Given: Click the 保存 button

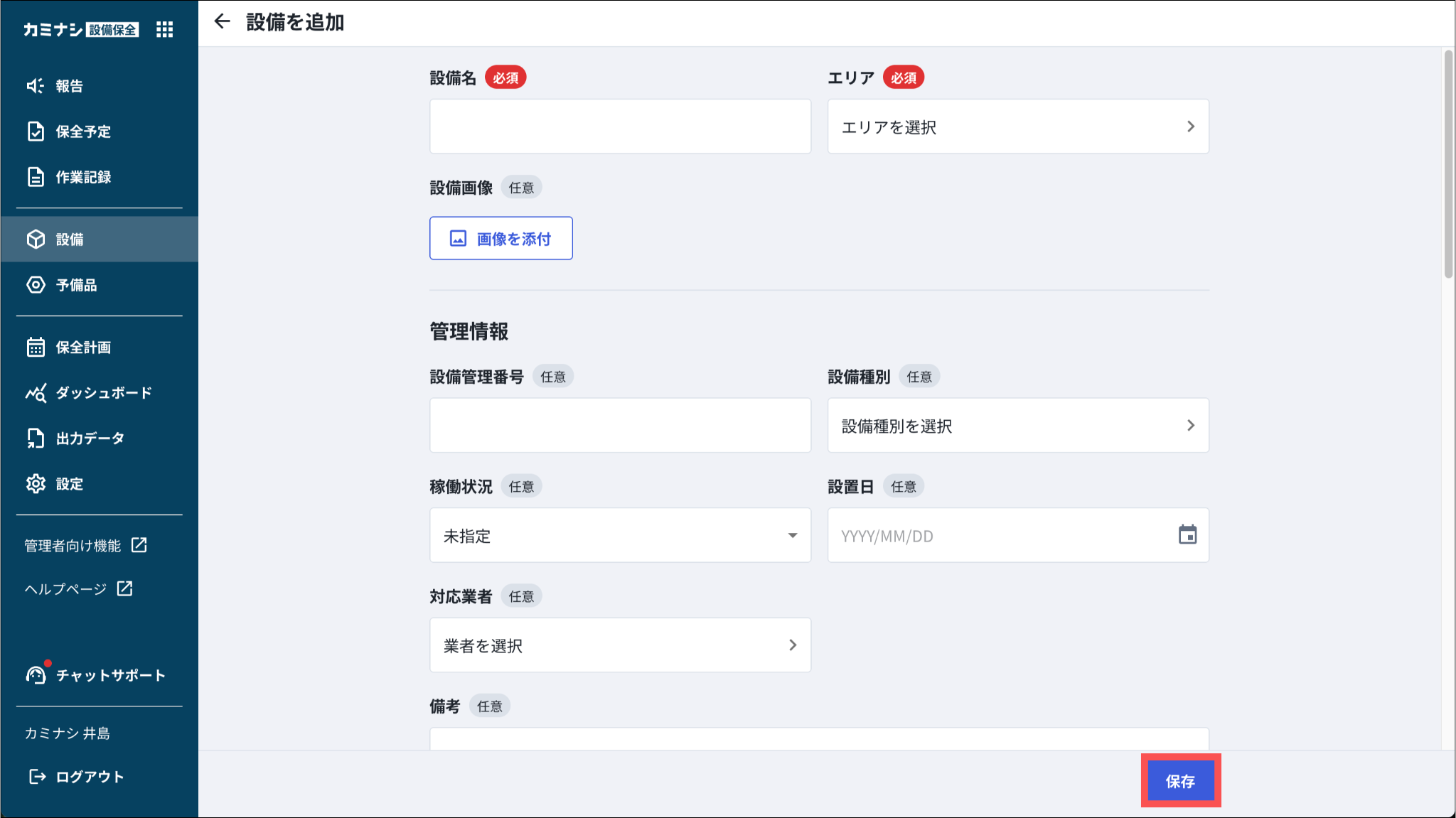Looking at the screenshot, I should tap(1180, 781).
